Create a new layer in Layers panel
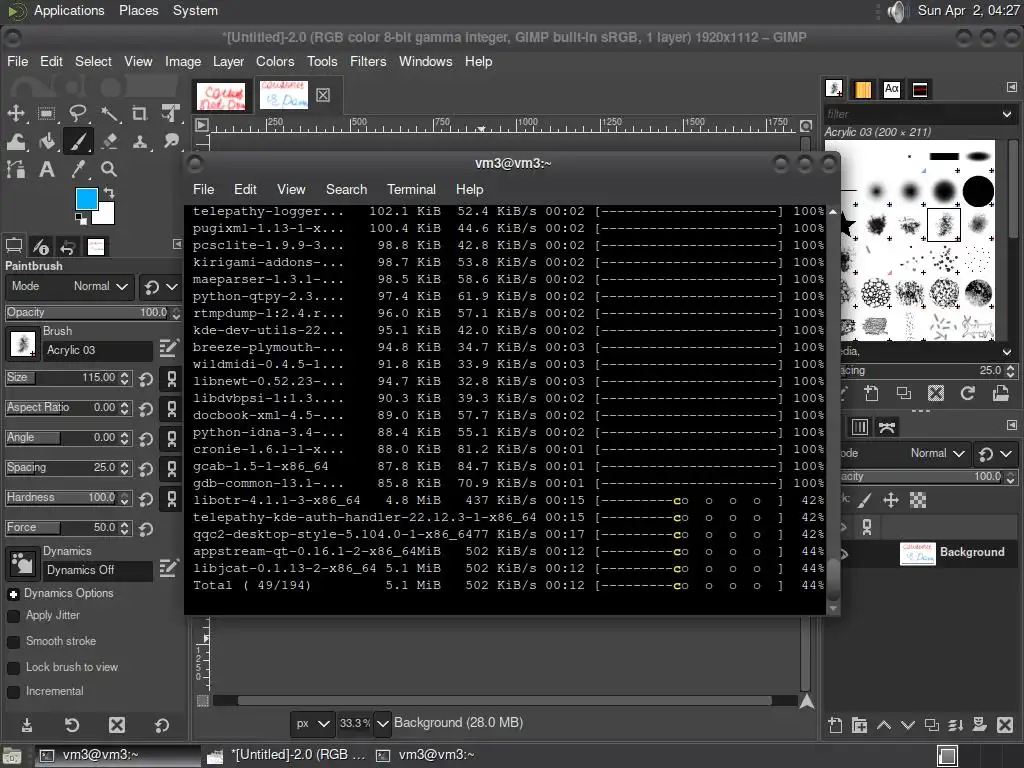The image size is (1024, 768). click(x=835, y=725)
